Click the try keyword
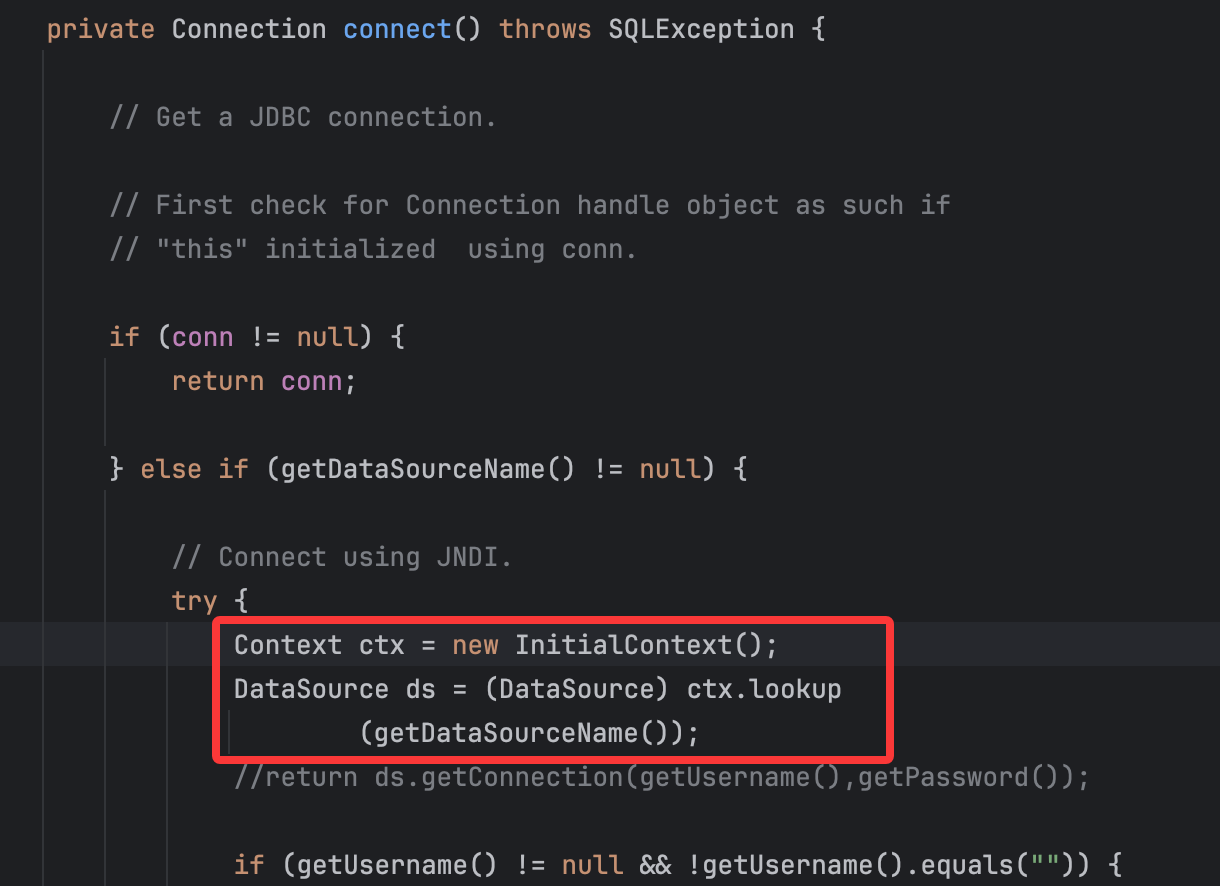Screen dimensions: 1220x886 click(194, 601)
